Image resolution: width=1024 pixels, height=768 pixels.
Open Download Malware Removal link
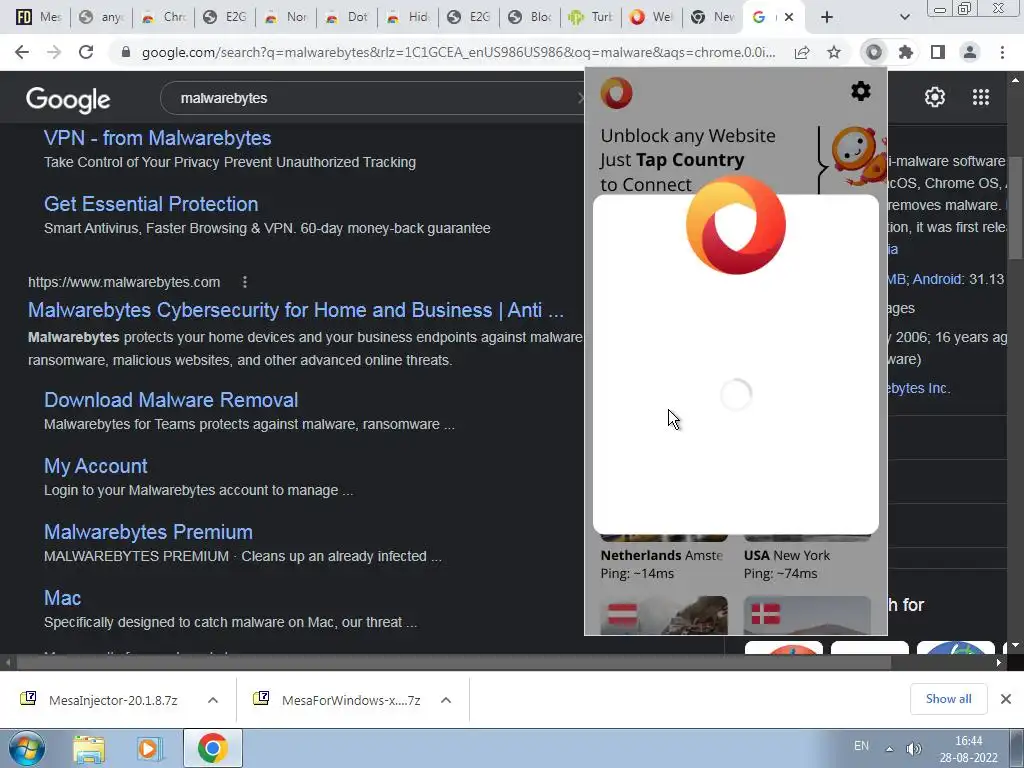click(x=171, y=400)
